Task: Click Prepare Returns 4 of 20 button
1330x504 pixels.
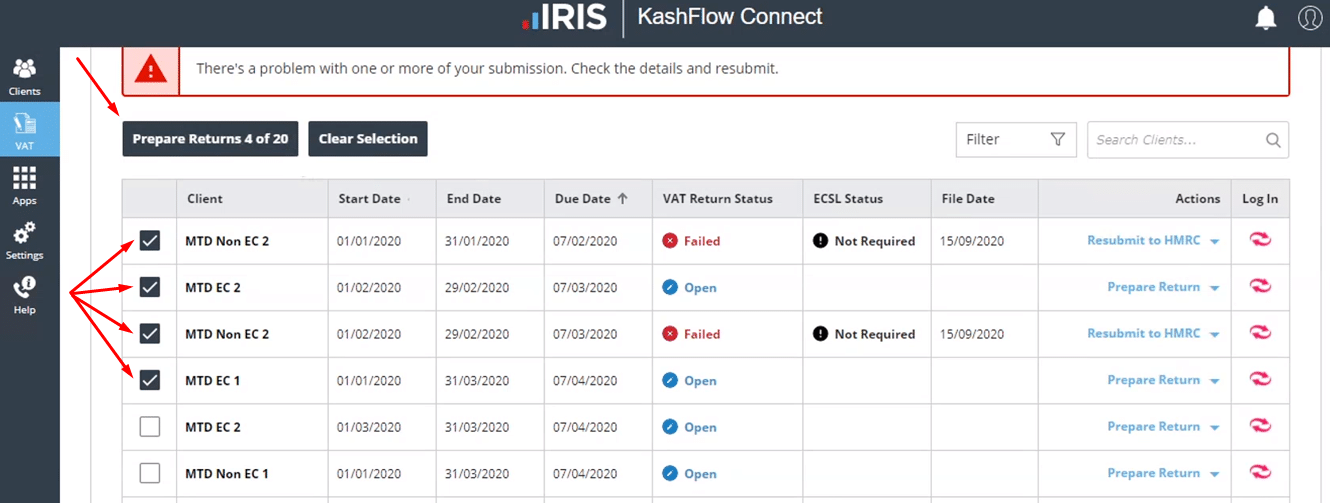Action: point(210,139)
